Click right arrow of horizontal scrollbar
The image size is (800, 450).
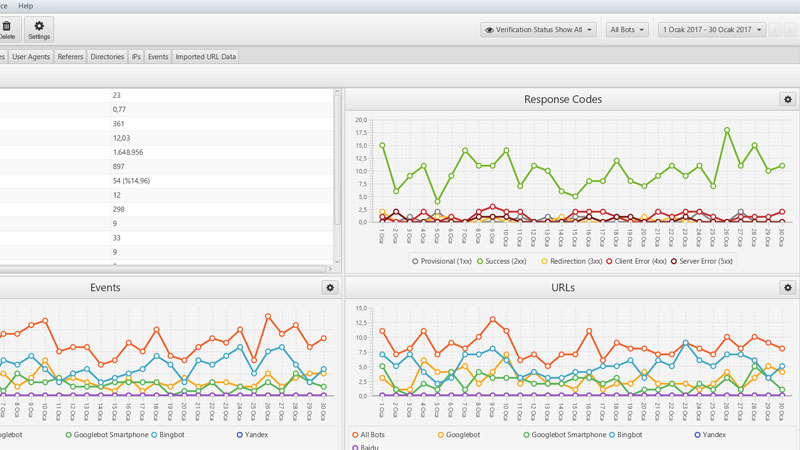[x=330, y=268]
